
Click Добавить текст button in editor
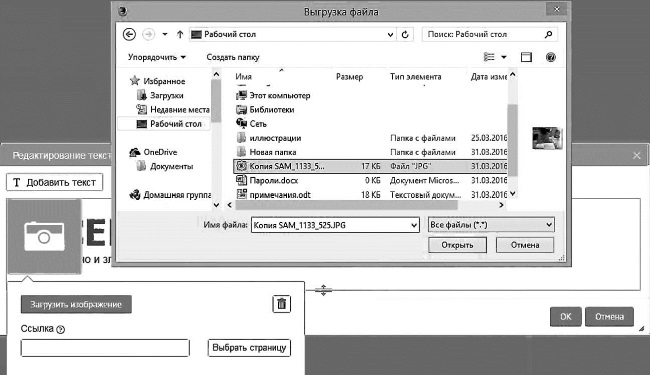tap(54, 182)
